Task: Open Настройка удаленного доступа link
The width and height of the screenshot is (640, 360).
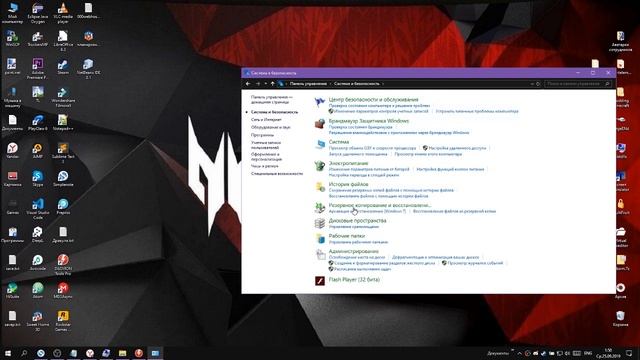Action: (x=457, y=148)
